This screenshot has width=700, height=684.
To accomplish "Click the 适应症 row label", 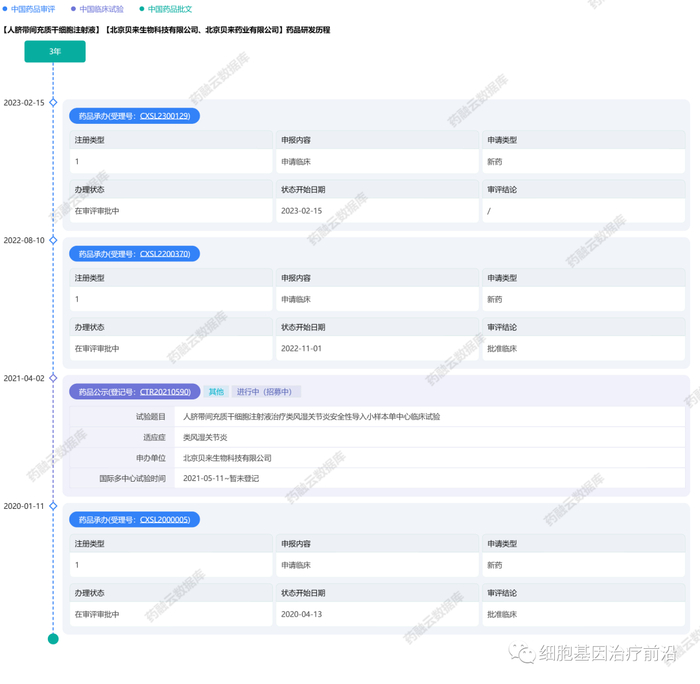I will coord(154,437).
